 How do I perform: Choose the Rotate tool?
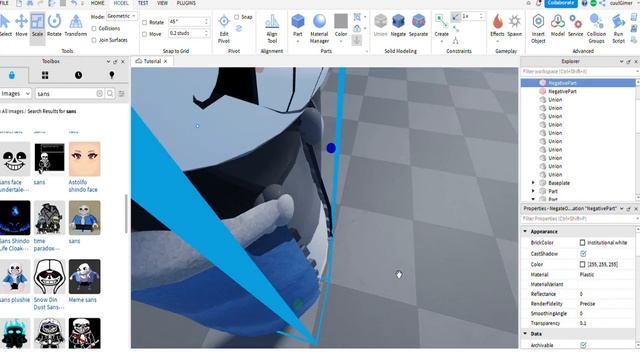(54, 25)
